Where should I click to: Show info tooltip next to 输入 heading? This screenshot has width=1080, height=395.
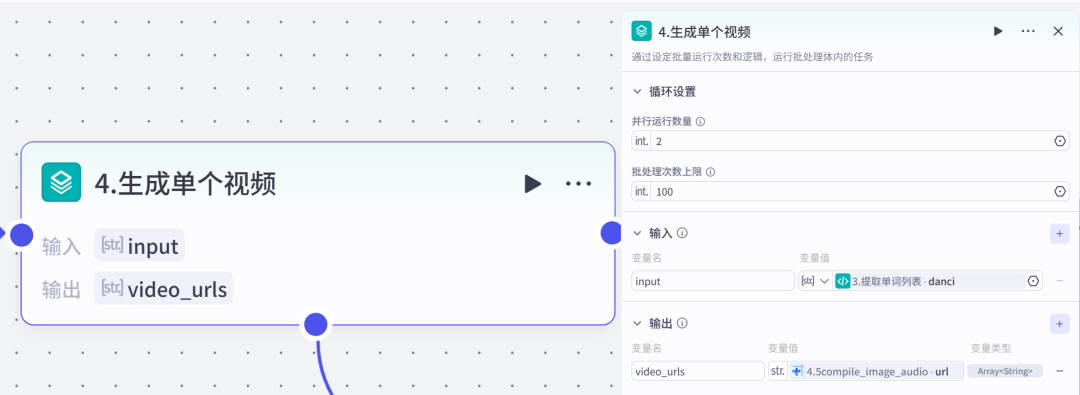683,233
